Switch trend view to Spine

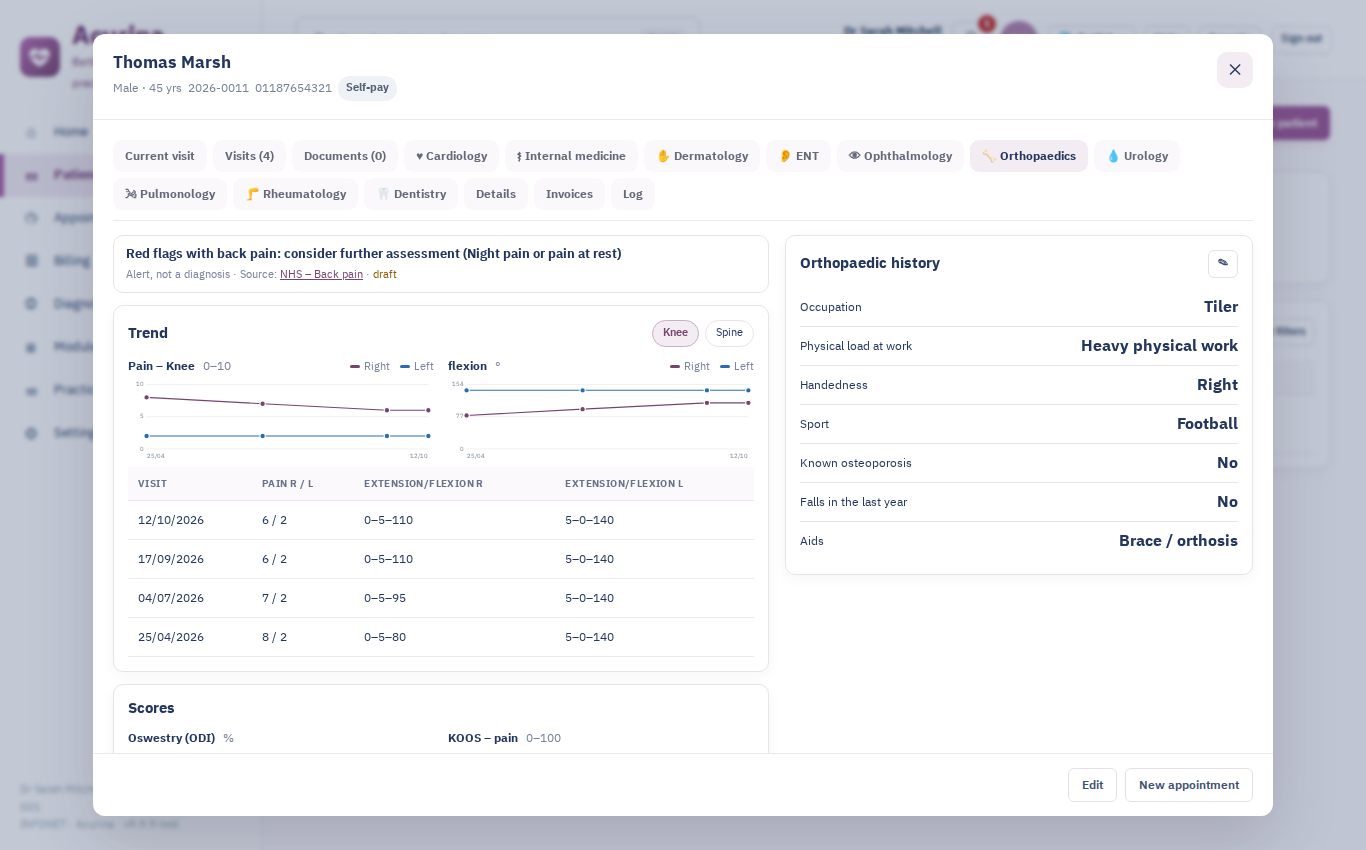tap(729, 333)
